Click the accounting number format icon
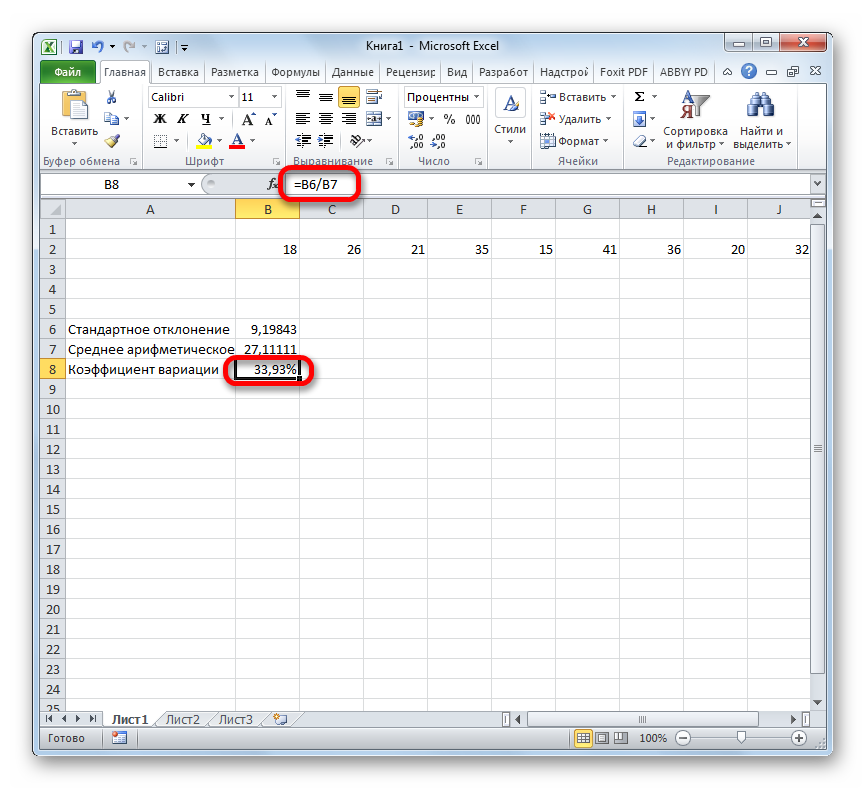Viewport: 866px width, 789px height. (x=415, y=119)
